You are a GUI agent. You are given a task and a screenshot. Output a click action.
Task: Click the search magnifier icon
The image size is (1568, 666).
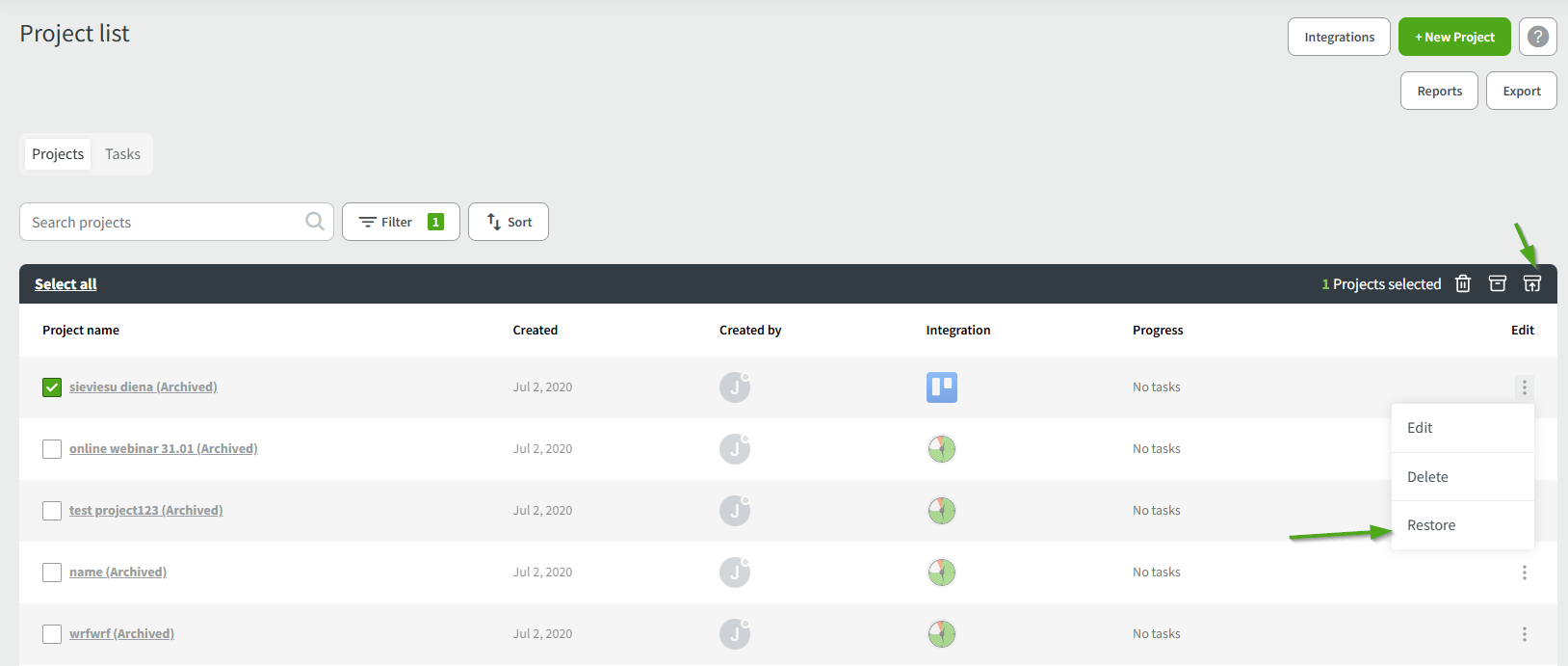(x=314, y=222)
